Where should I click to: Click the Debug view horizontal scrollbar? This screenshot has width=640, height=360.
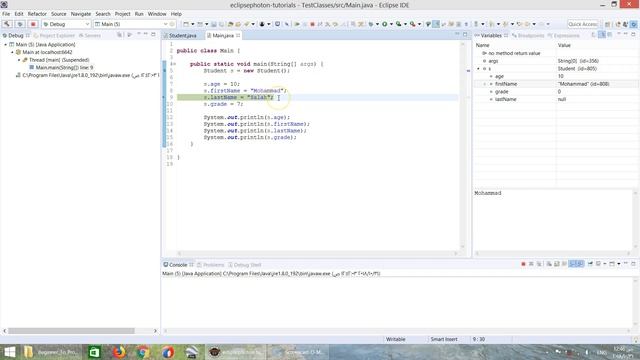(x=71, y=331)
